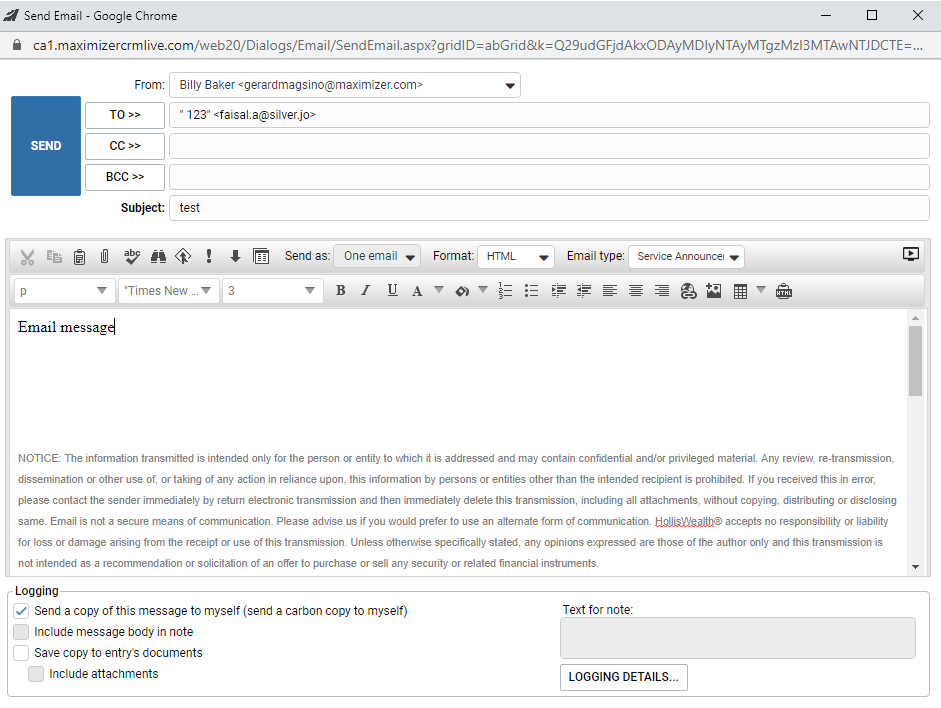Click the Paste clipboard icon
This screenshot has height=708, width=941.
point(79,257)
